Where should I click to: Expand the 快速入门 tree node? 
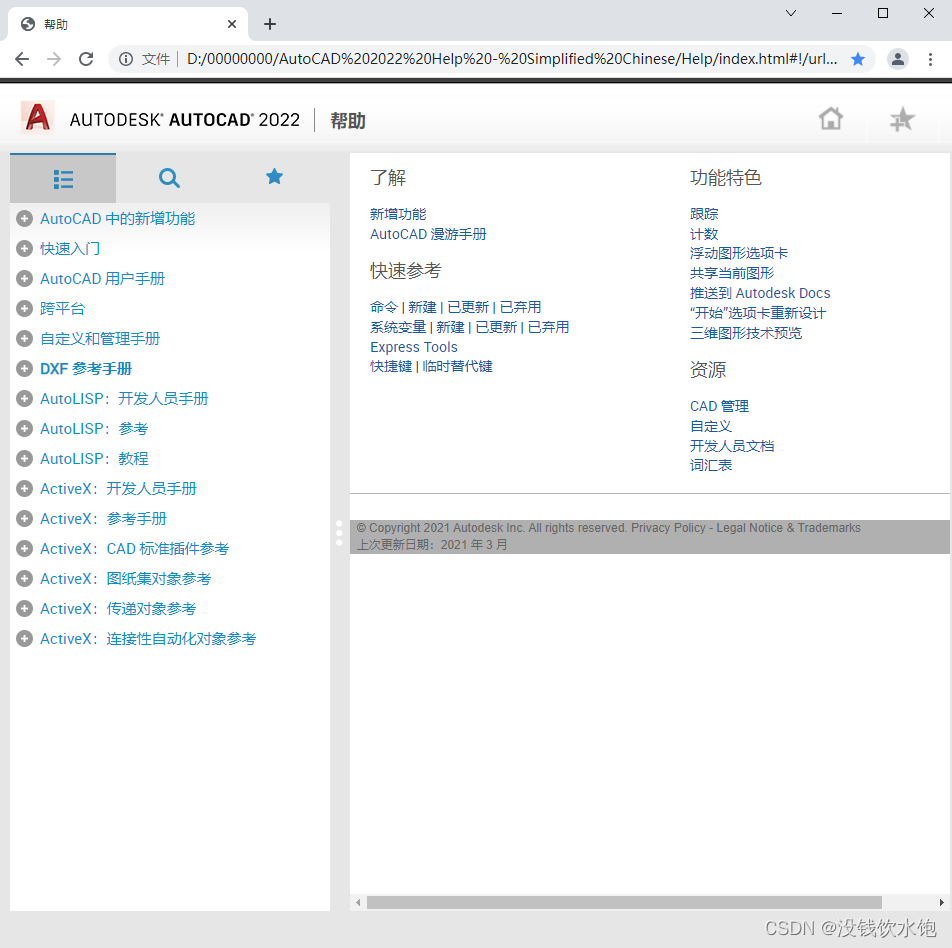click(25, 249)
